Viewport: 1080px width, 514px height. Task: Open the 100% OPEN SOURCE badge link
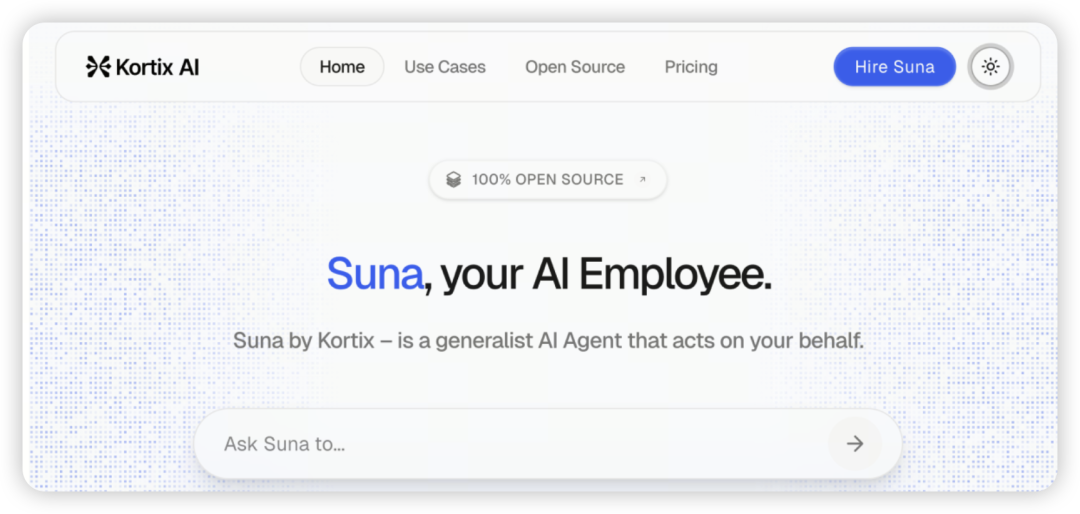(548, 180)
